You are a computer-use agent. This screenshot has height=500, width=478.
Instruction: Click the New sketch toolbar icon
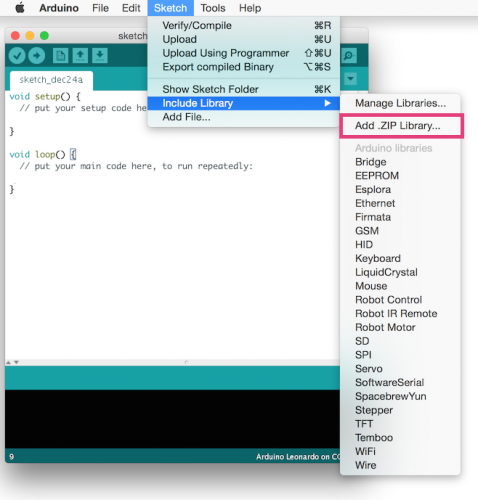point(60,55)
